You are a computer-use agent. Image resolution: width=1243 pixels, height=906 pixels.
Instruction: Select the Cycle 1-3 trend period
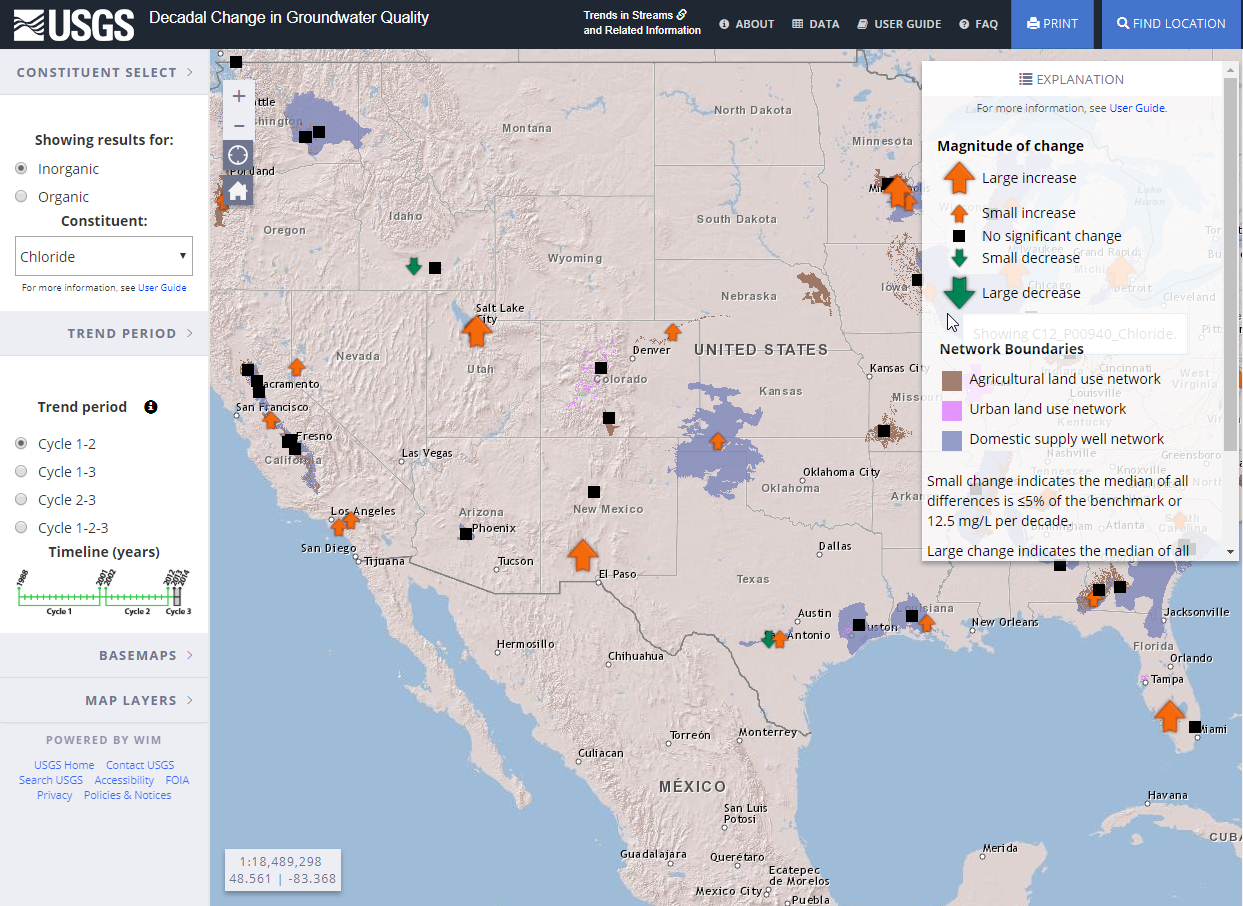(21, 471)
